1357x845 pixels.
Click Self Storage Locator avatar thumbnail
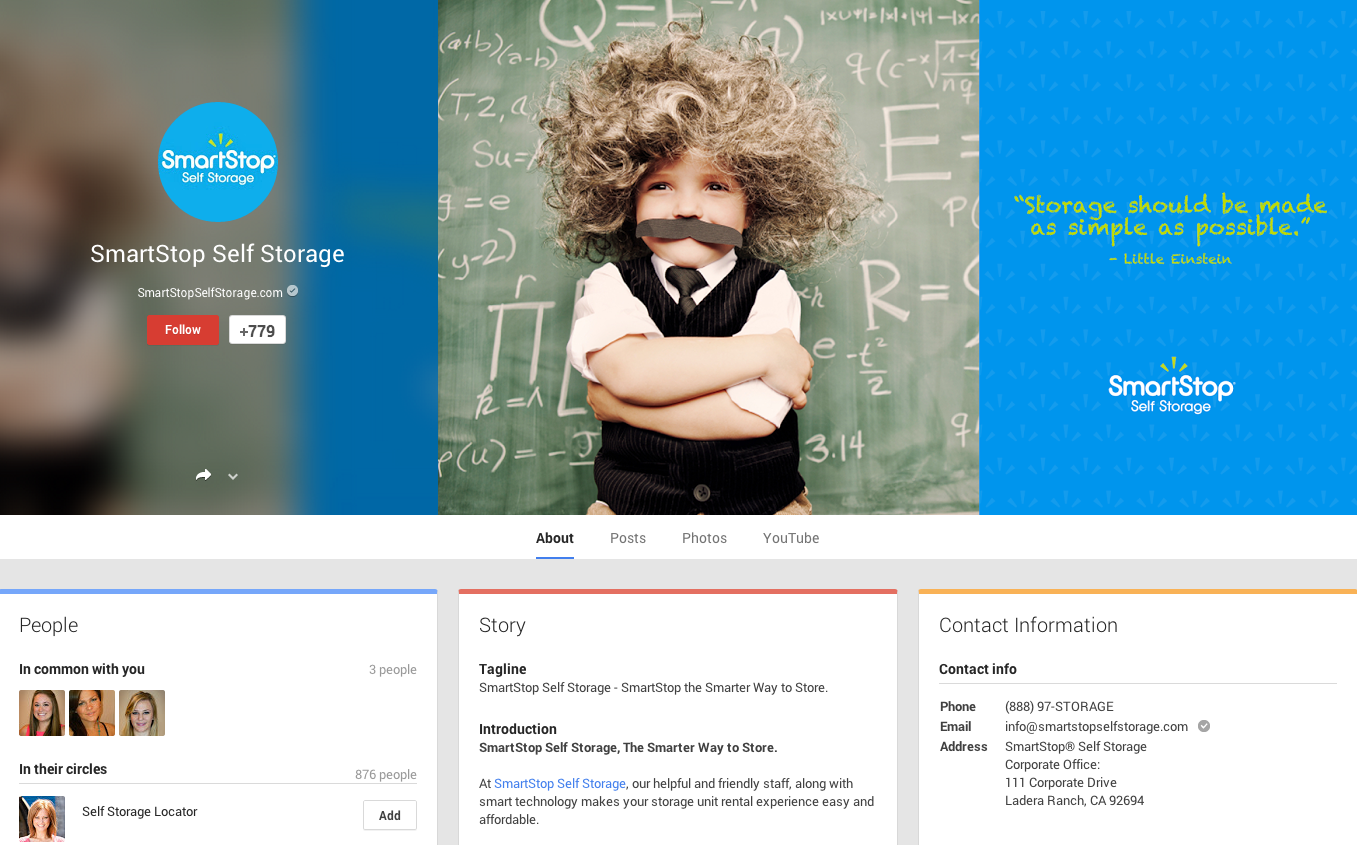pyautogui.click(x=42, y=818)
